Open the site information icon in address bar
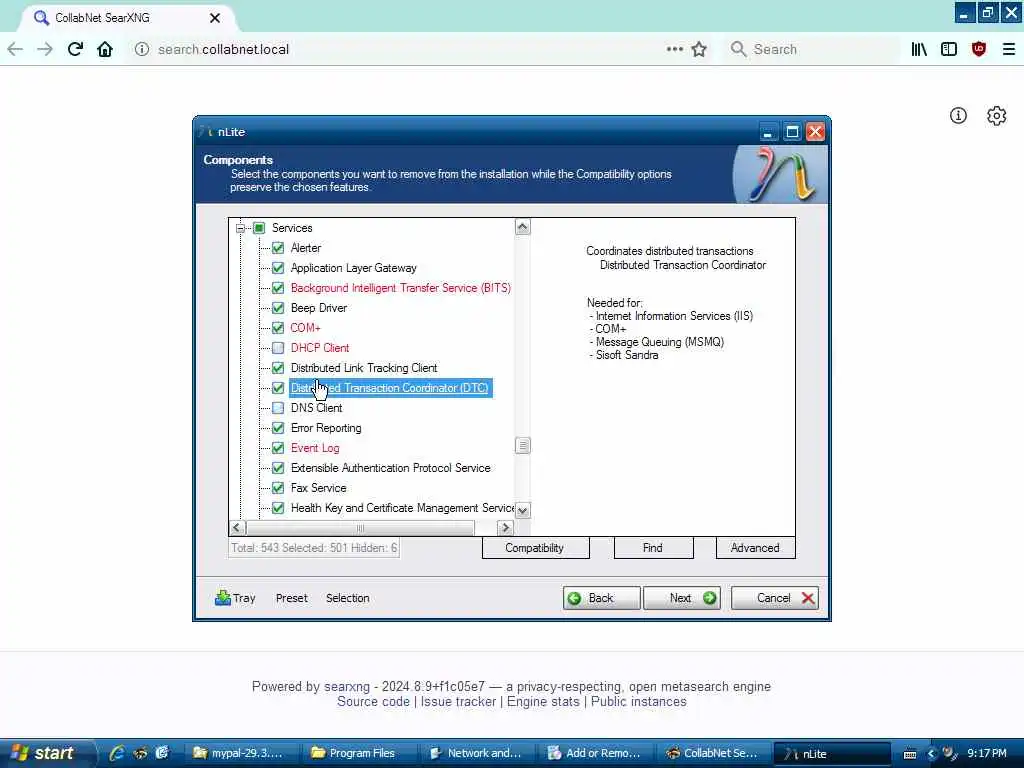The width and height of the screenshot is (1024, 768). [x=142, y=50]
